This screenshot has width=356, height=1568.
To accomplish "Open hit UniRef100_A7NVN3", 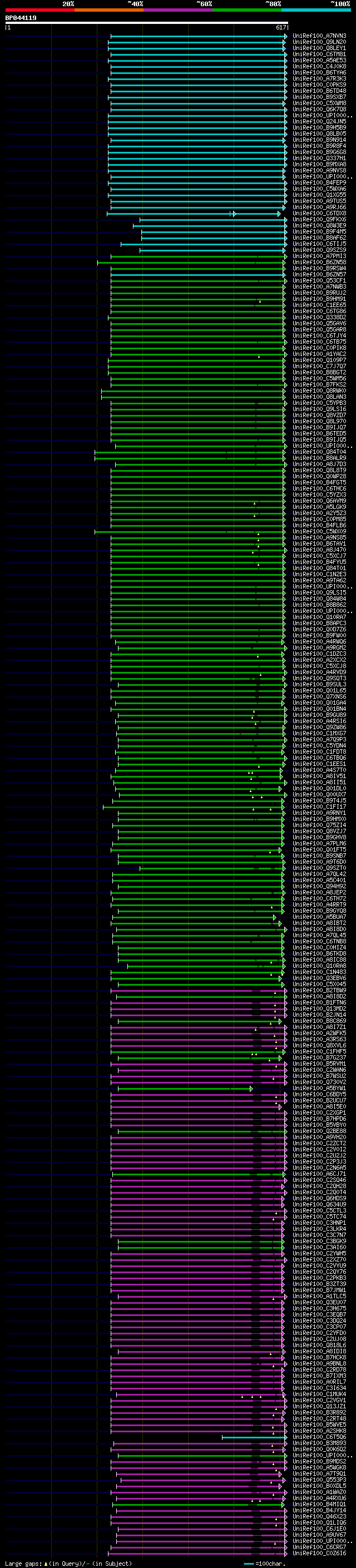I will click(319, 36).
